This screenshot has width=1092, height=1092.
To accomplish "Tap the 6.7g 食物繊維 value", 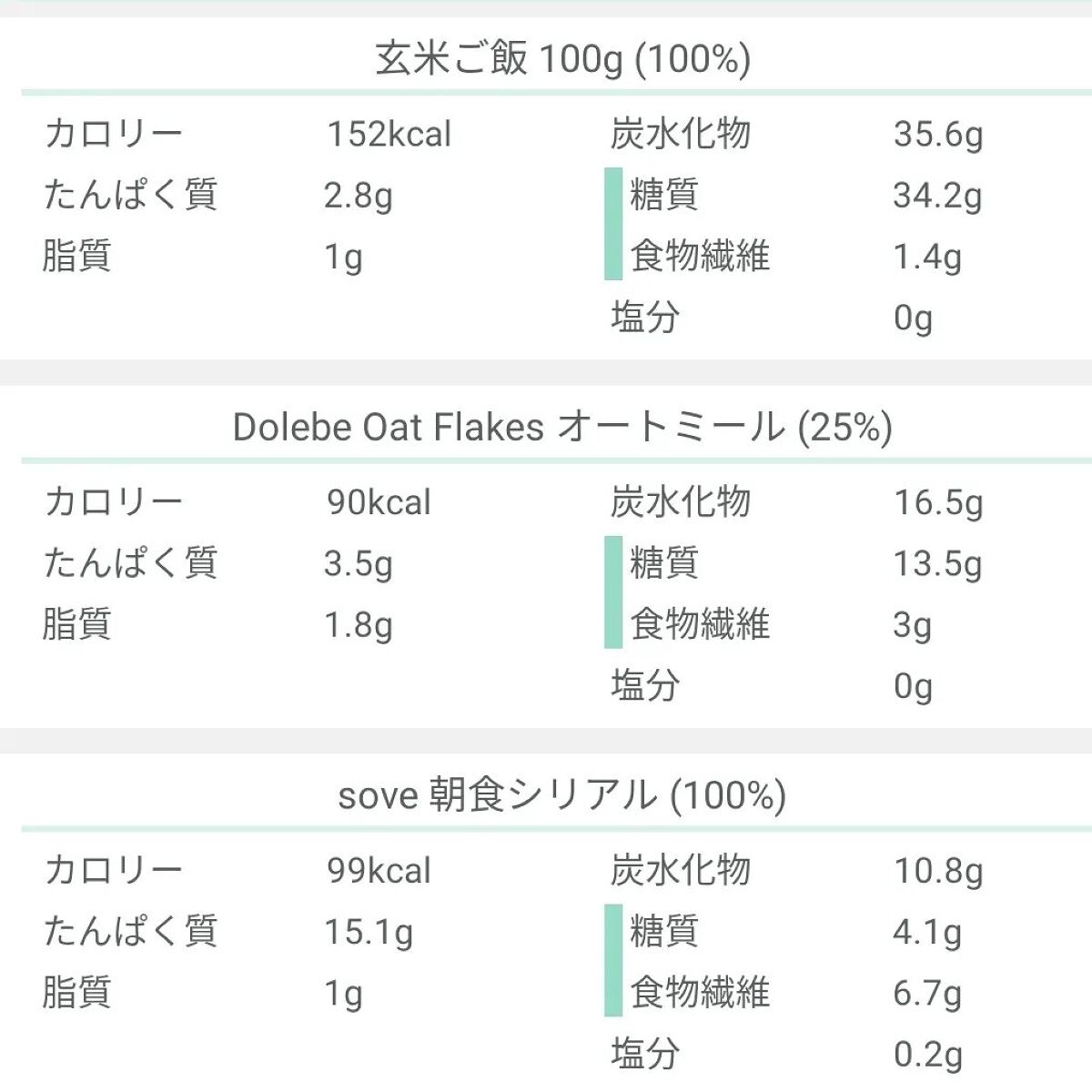I will point(926,994).
